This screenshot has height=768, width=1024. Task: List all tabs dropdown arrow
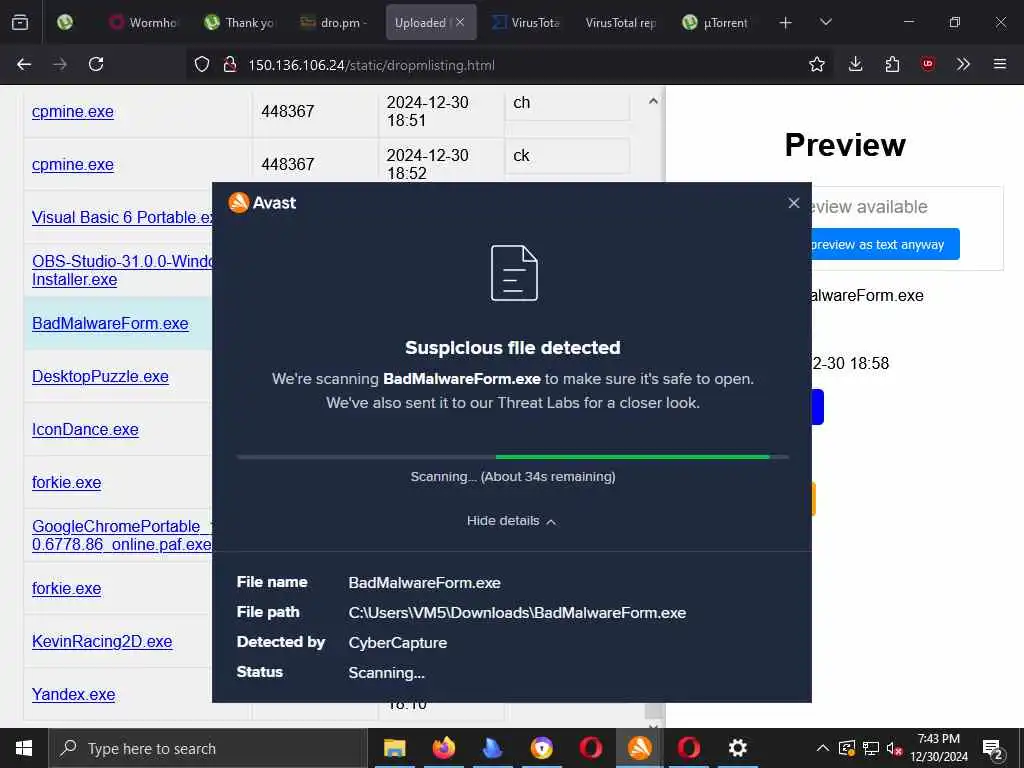click(825, 22)
